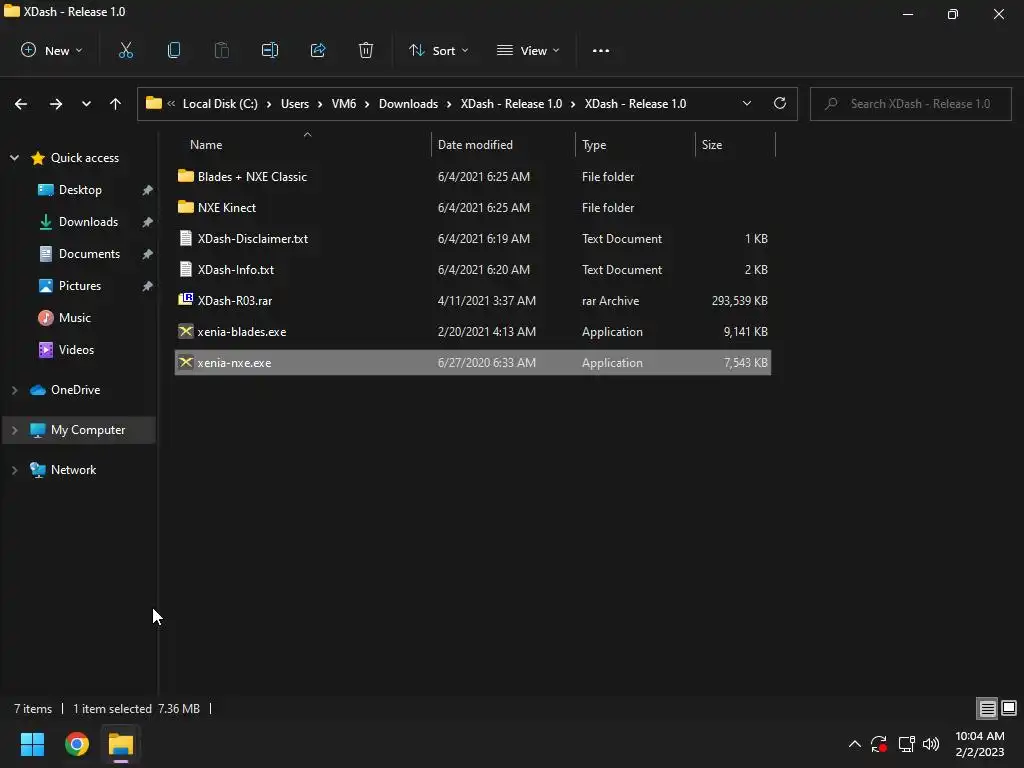The height and width of the screenshot is (768, 1024).
Task: Select the XDash-R03.rar archive icon
Action: tap(185, 300)
